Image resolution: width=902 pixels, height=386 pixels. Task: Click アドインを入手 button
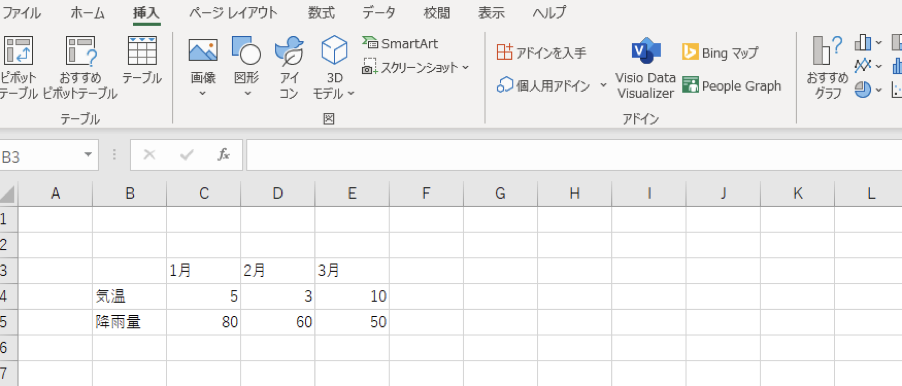coord(541,53)
